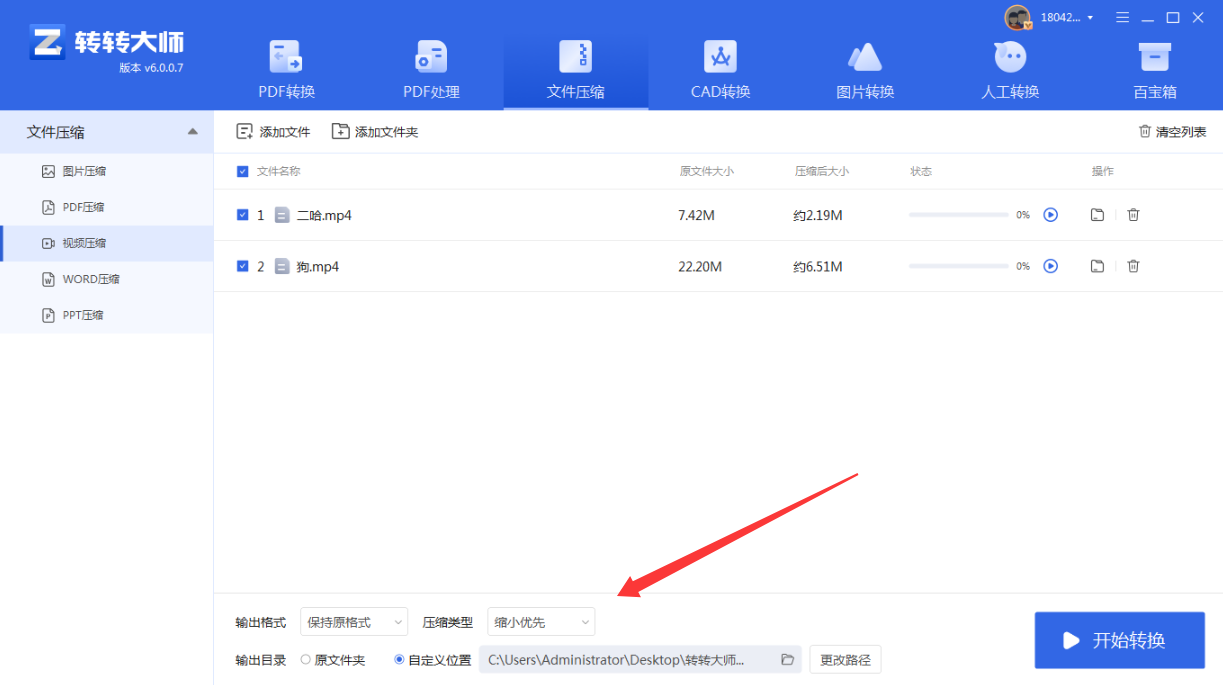The height and width of the screenshot is (685, 1223).
Task: Delete 二哈.mp4 from the list
Action: (1133, 214)
